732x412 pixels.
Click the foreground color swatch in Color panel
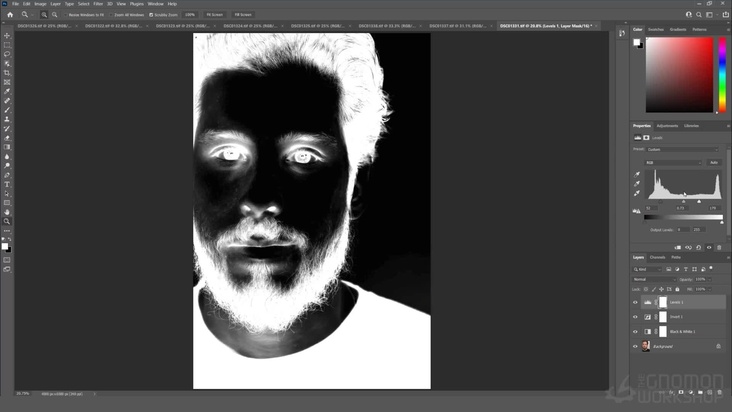coord(636,42)
